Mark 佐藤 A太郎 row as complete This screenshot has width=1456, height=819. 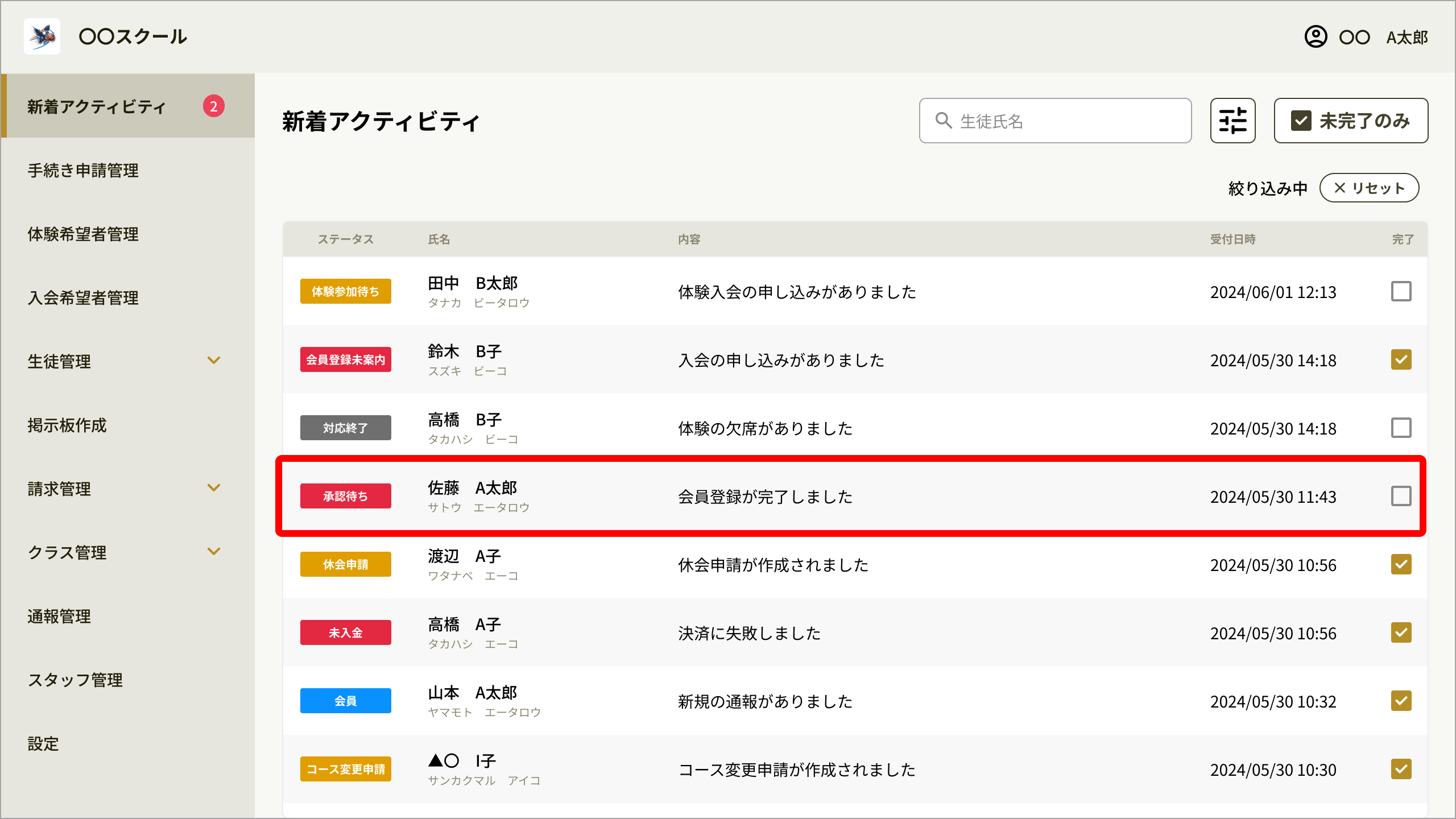pyautogui.click(x=1401, y=496)
